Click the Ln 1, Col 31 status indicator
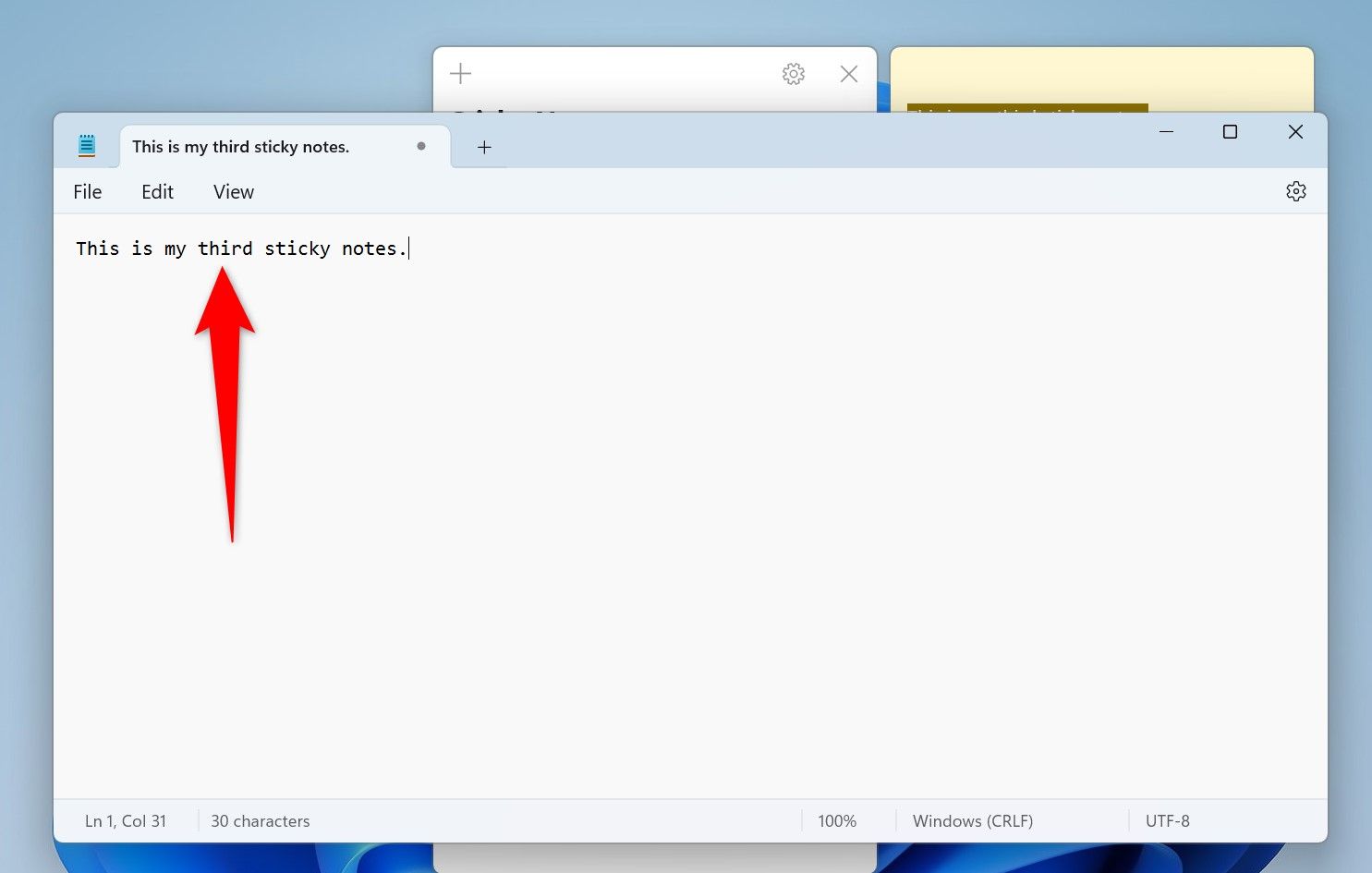Image resolution: width=1372 pixels, height=873 pixels. (x=126, y=821)
